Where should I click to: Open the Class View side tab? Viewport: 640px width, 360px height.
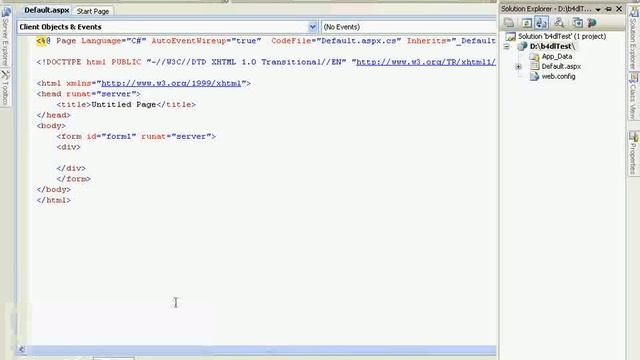tap(633, 96)
